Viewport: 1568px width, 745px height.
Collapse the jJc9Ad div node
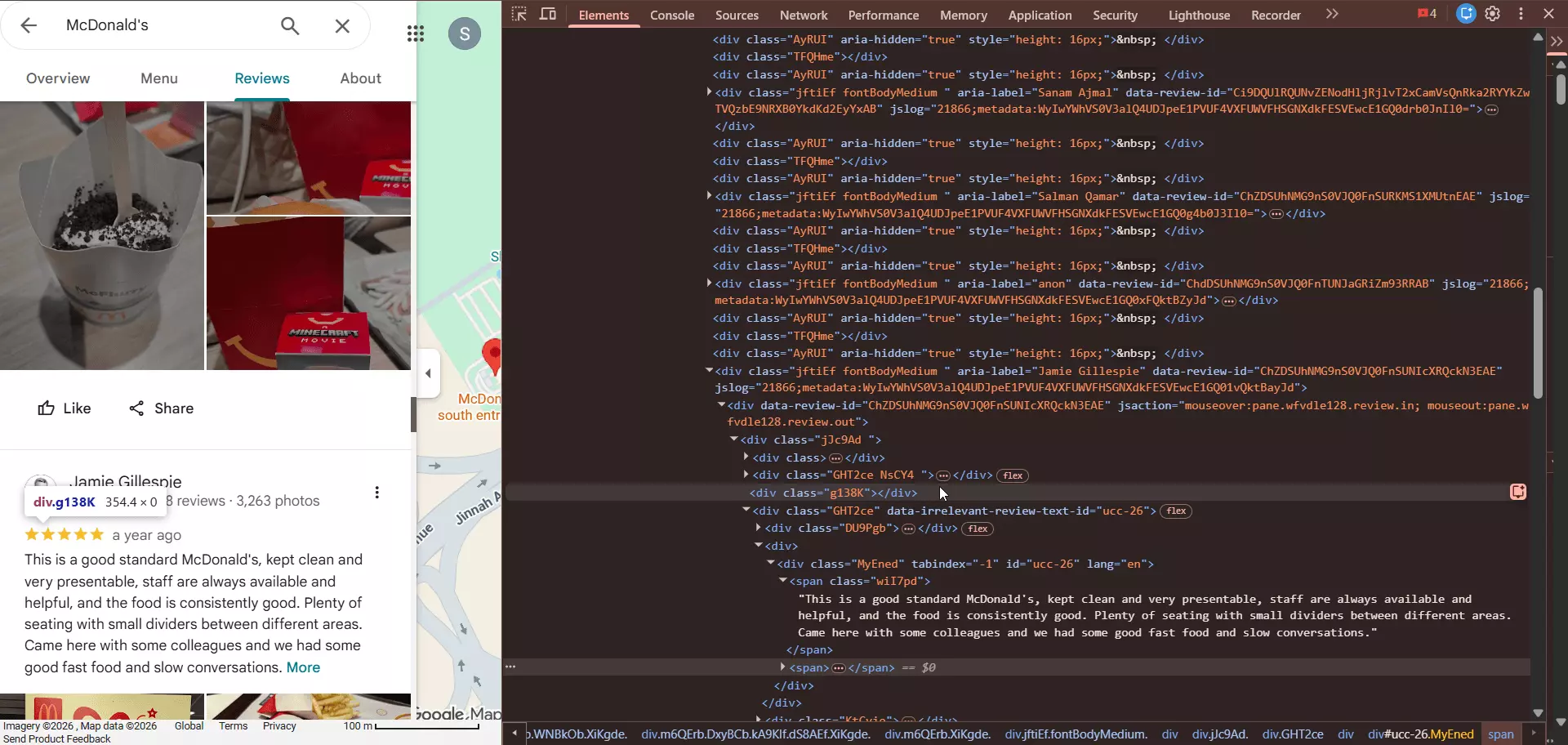pyautogui.click(x=733, y=439)
